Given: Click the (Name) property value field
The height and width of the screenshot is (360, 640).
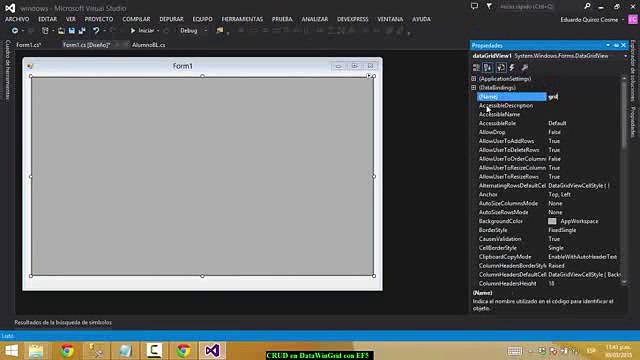Looking at the screenshot, I should [x=584, y=97].
